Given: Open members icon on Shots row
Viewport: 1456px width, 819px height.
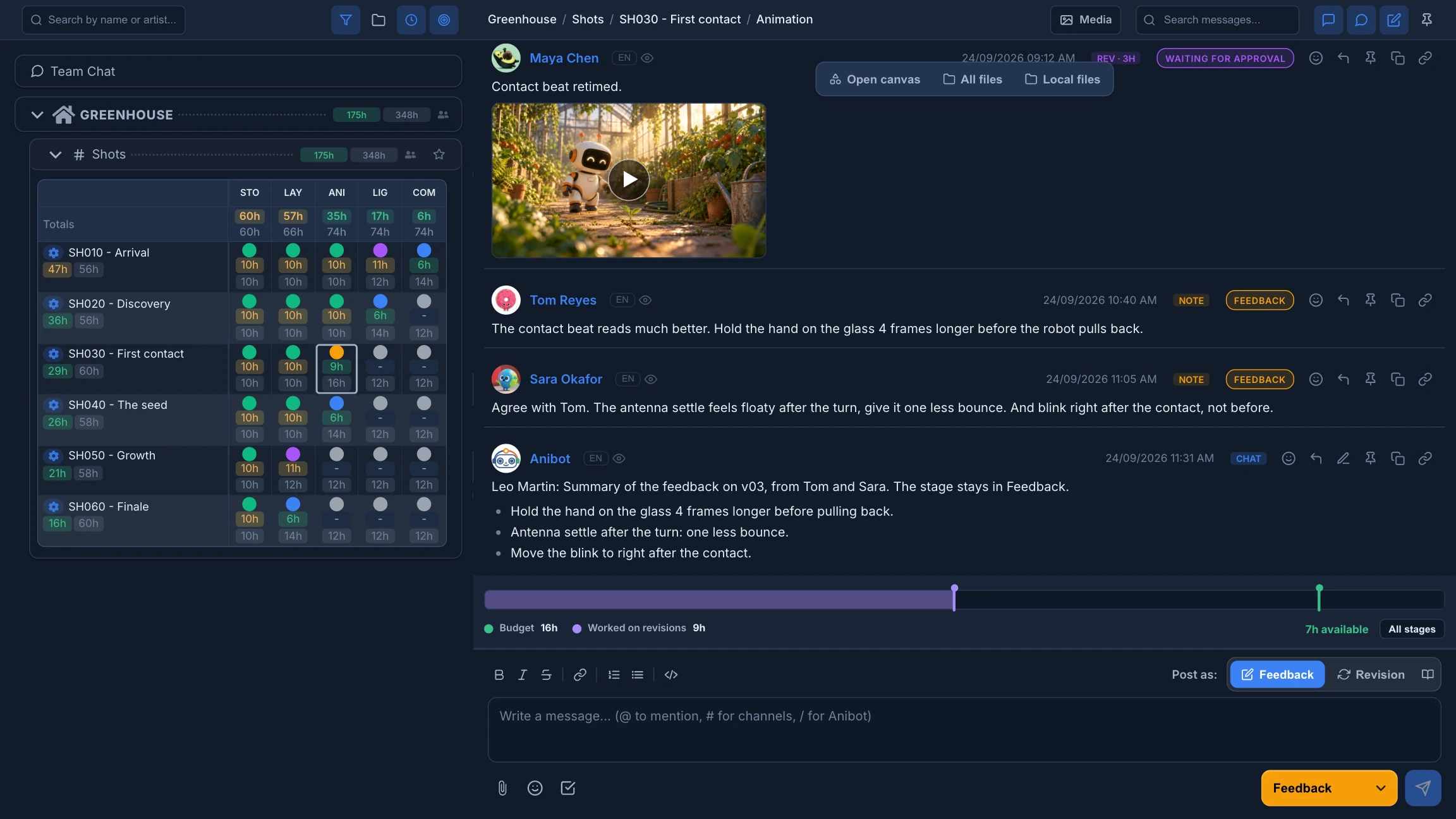Looking at the screenshot, I should [411, 154].
